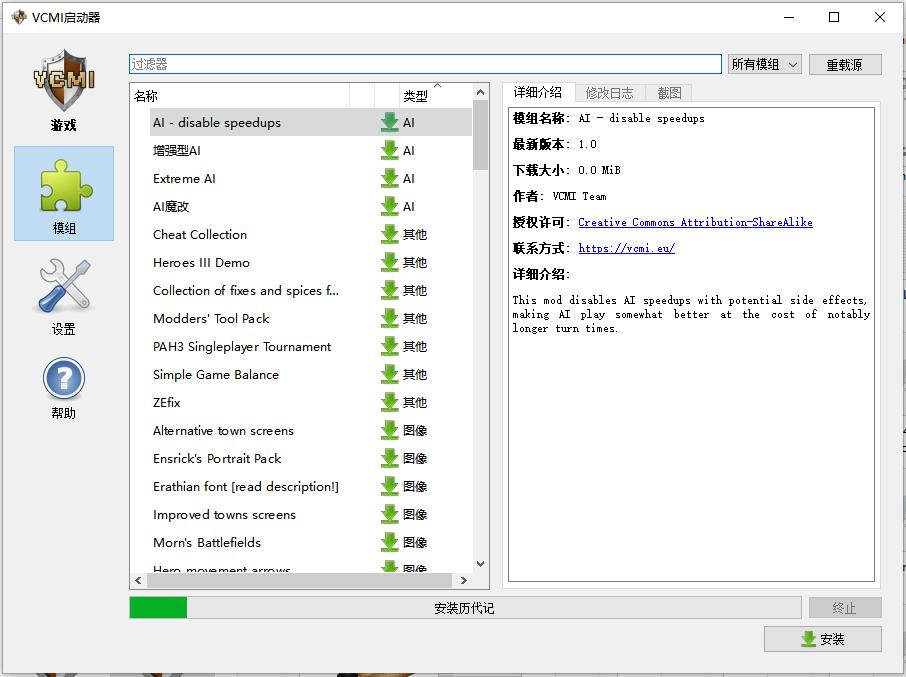Screen dimensions: 906x677
Task: Open the Creative Commons Attribution-ShareAlike link
Action: pyautogui.click(x=695, y=222)
